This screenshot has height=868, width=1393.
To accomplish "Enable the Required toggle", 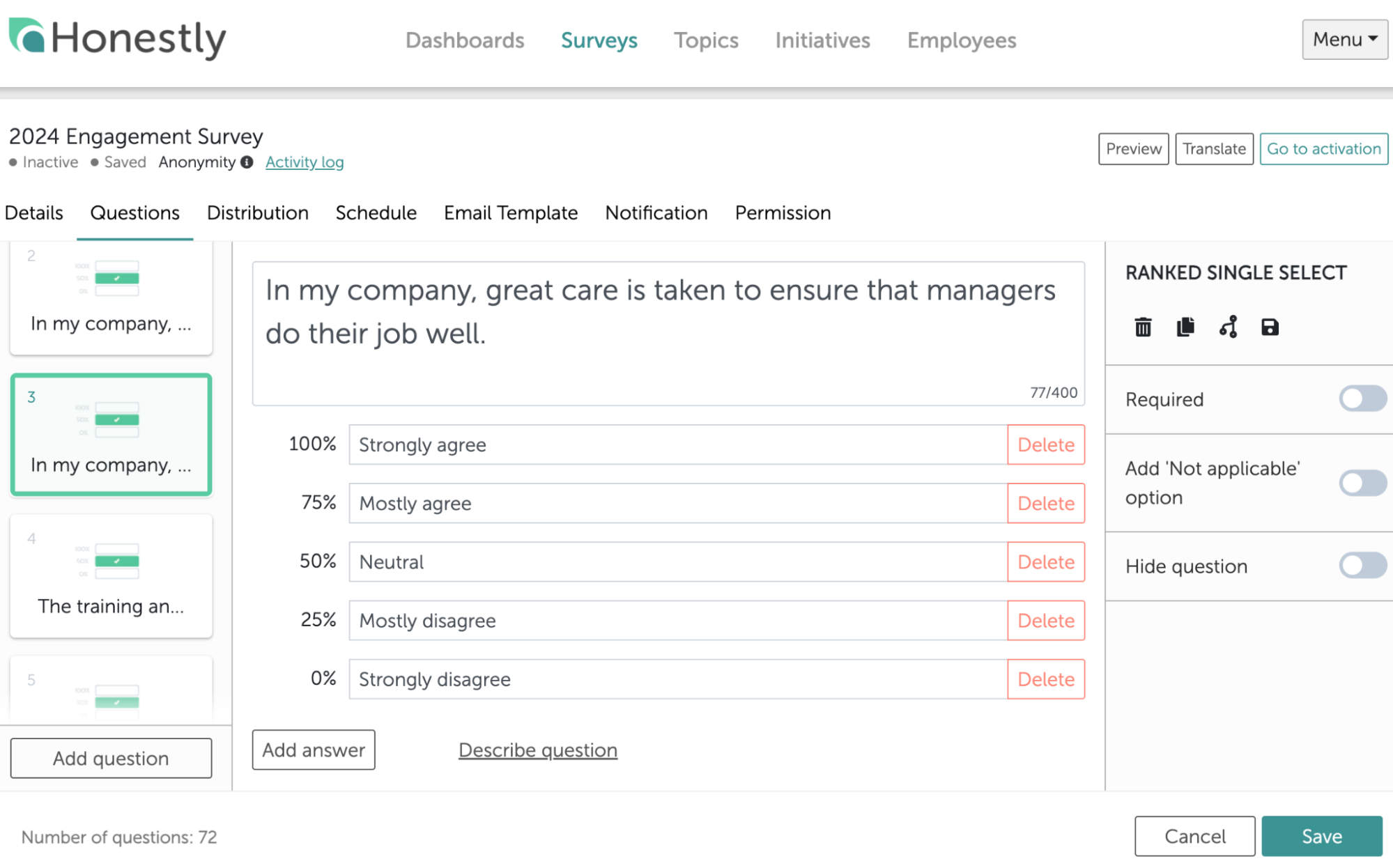I will [1362, 399].
